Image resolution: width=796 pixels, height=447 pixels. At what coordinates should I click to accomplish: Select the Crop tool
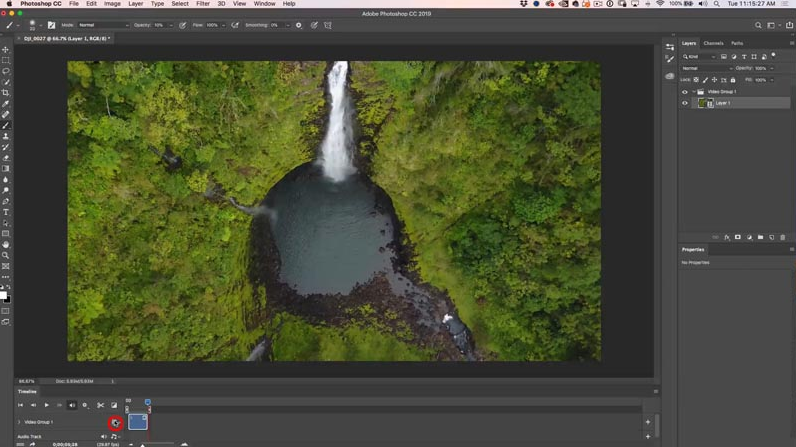[x=6, y=93]
